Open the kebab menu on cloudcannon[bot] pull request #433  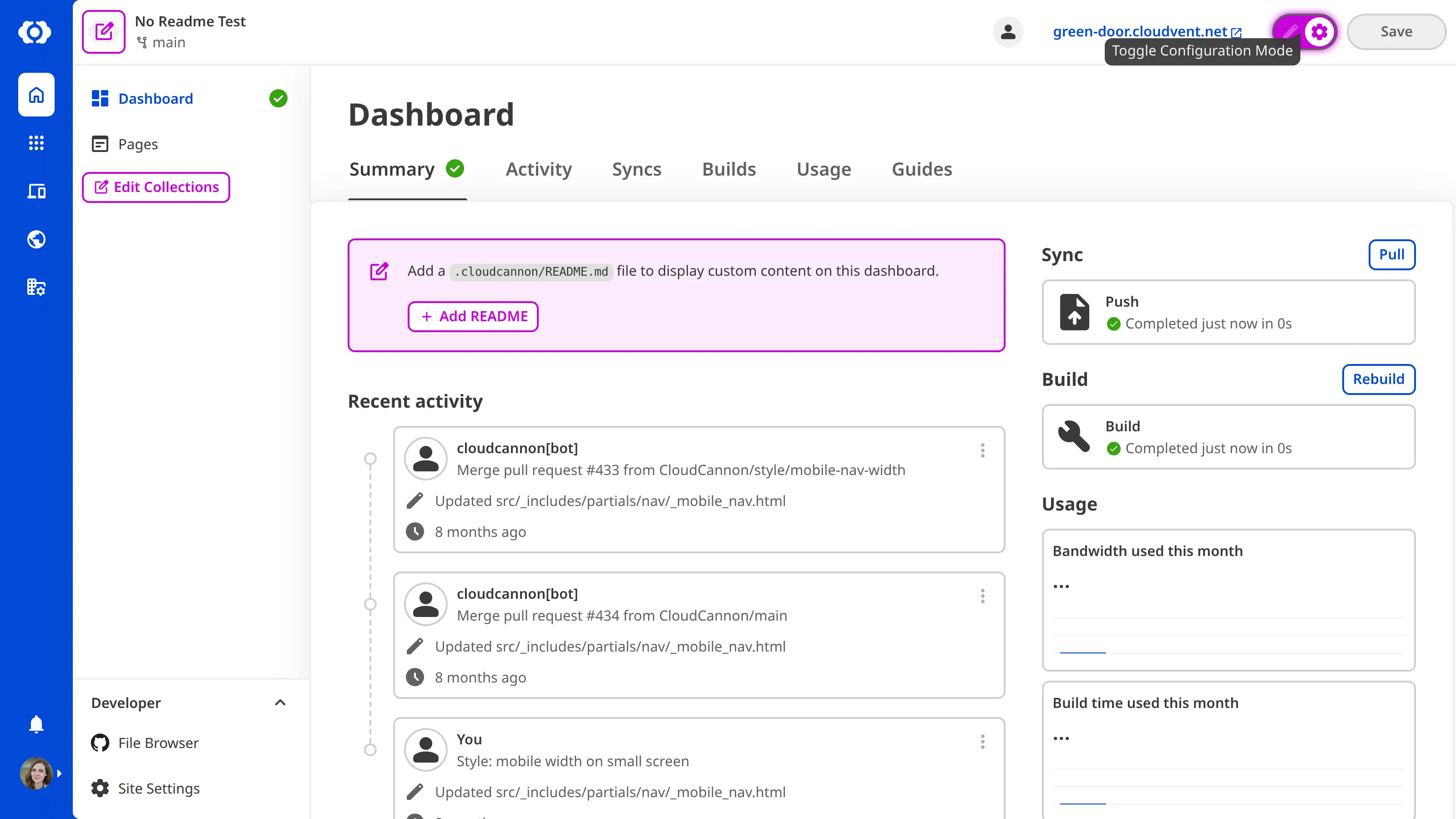pyautogui.click(x=983, y=450)
